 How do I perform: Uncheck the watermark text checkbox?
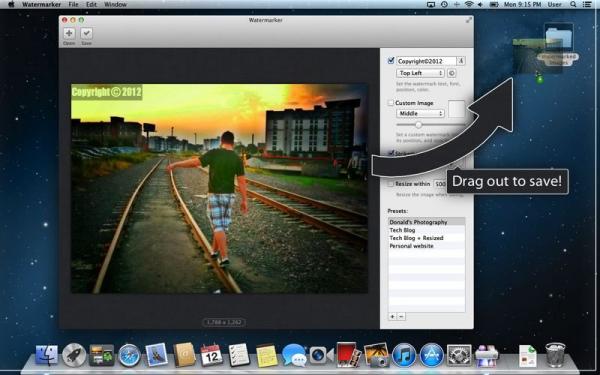391,61
